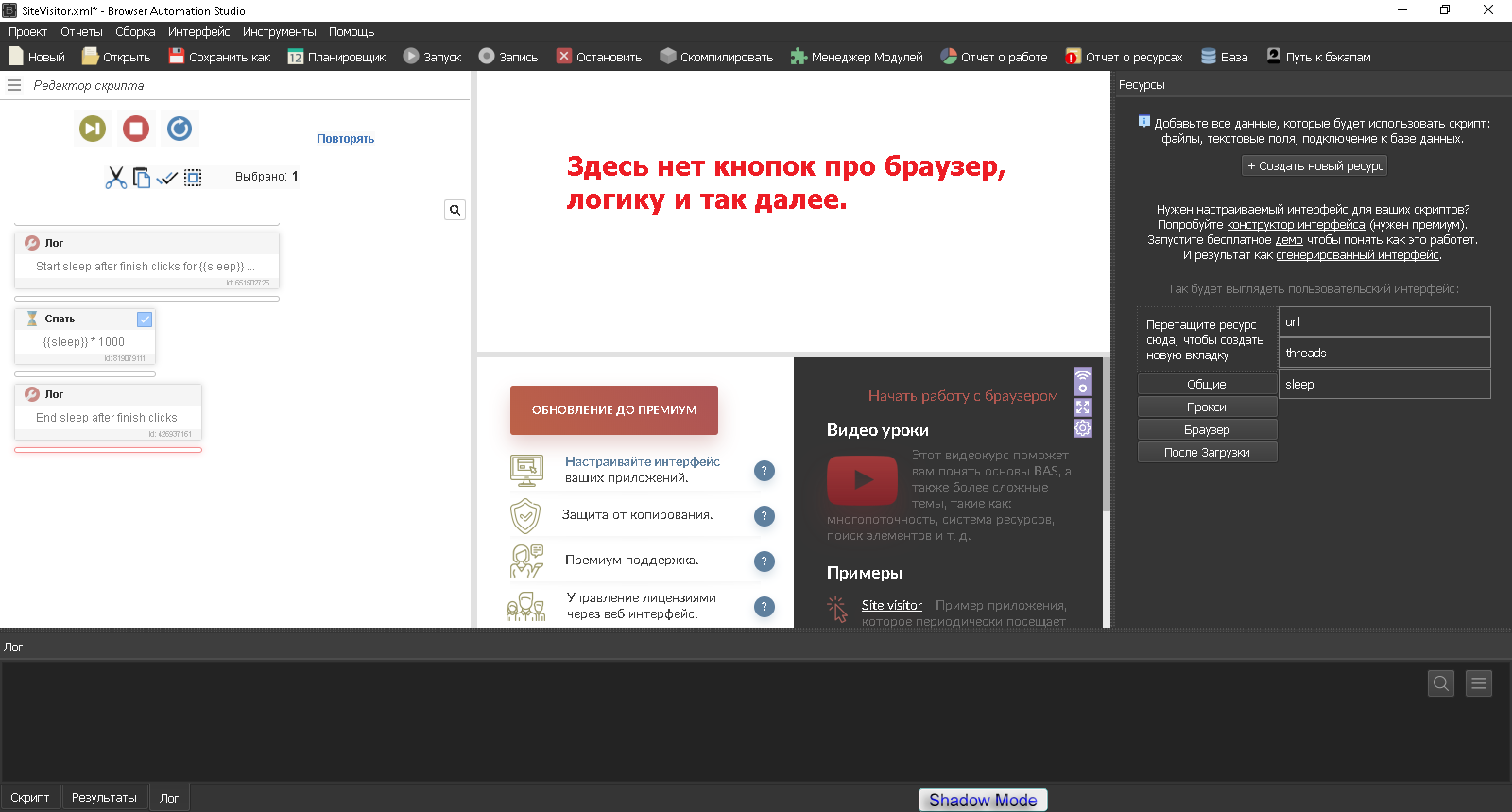Open the Инструменты menu
Screen dimensions: 1512x812
coord(279,31)
